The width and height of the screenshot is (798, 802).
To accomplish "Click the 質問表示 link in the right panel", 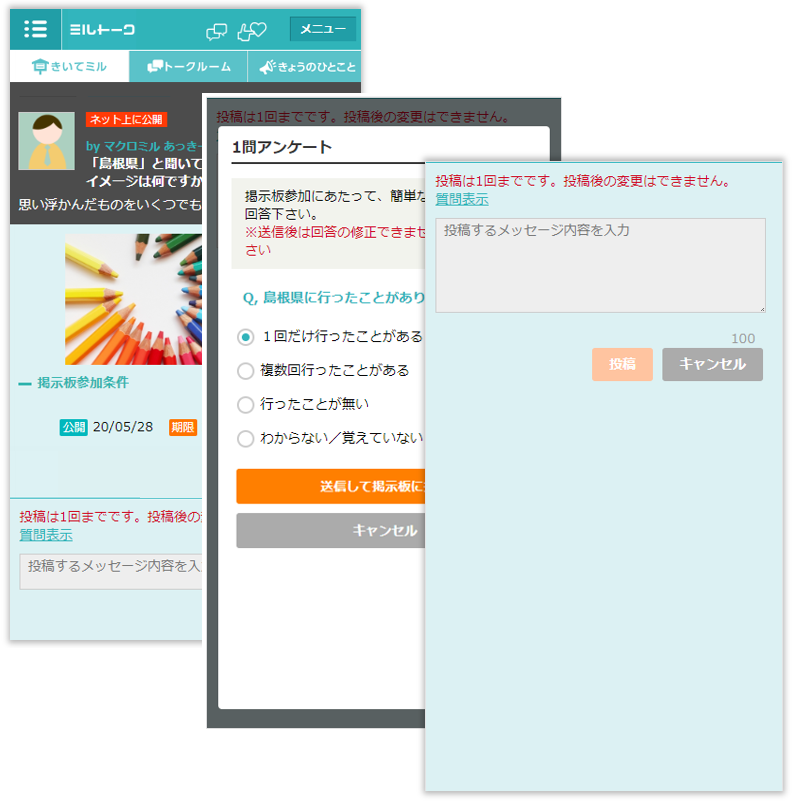I will (x=461, y=199).
